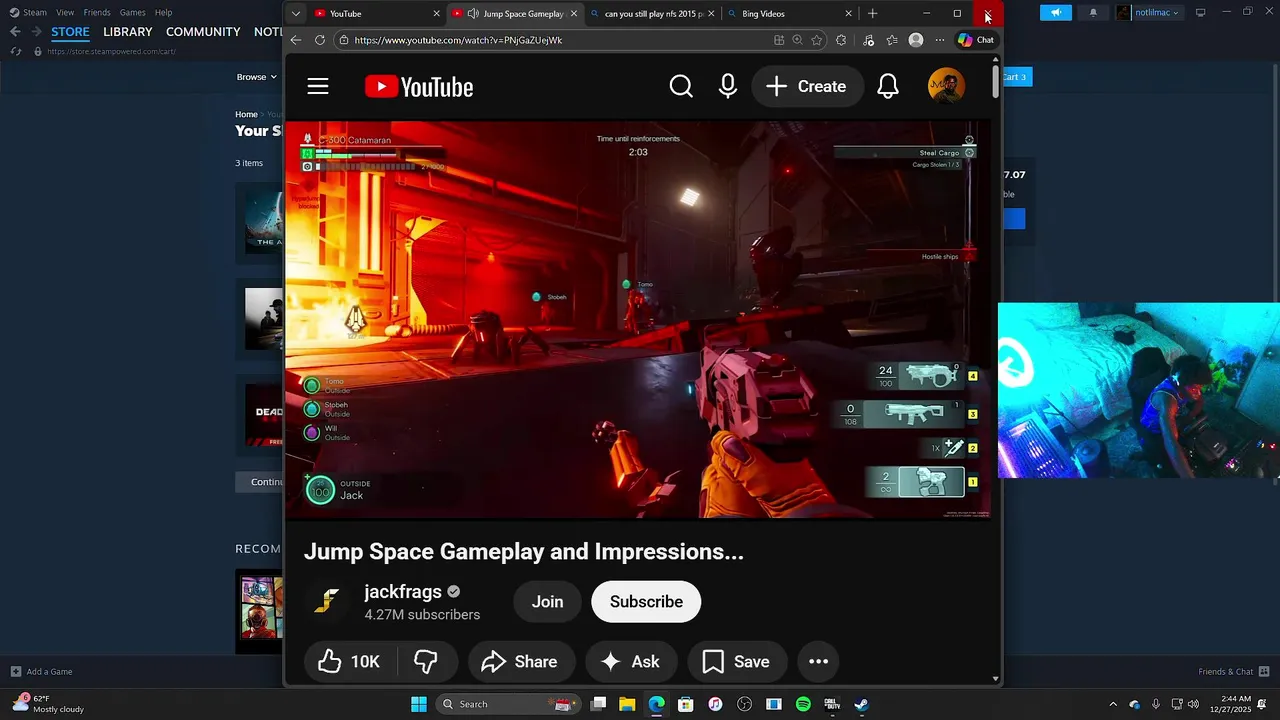Open the YouTube account avatar menu

(x=946, y=86)
